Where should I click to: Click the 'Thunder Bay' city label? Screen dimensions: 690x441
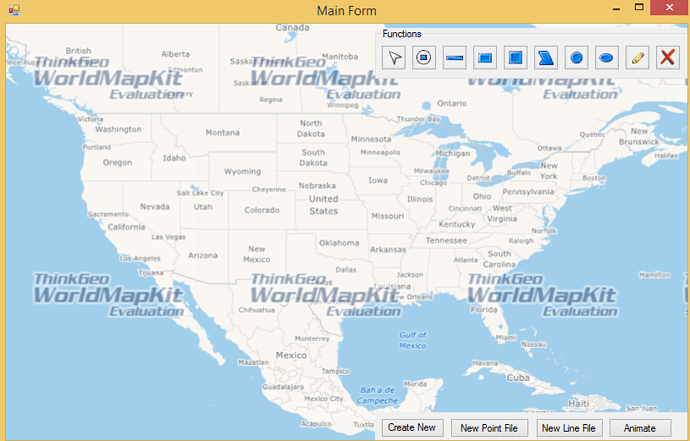[x=418, y=119]
